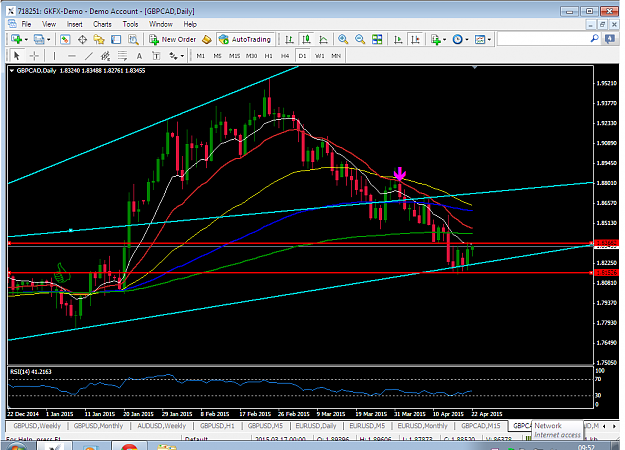This screenshot has height=450, width=625.
Task: Switch to H1 timeframe
Action: point(268,56)
